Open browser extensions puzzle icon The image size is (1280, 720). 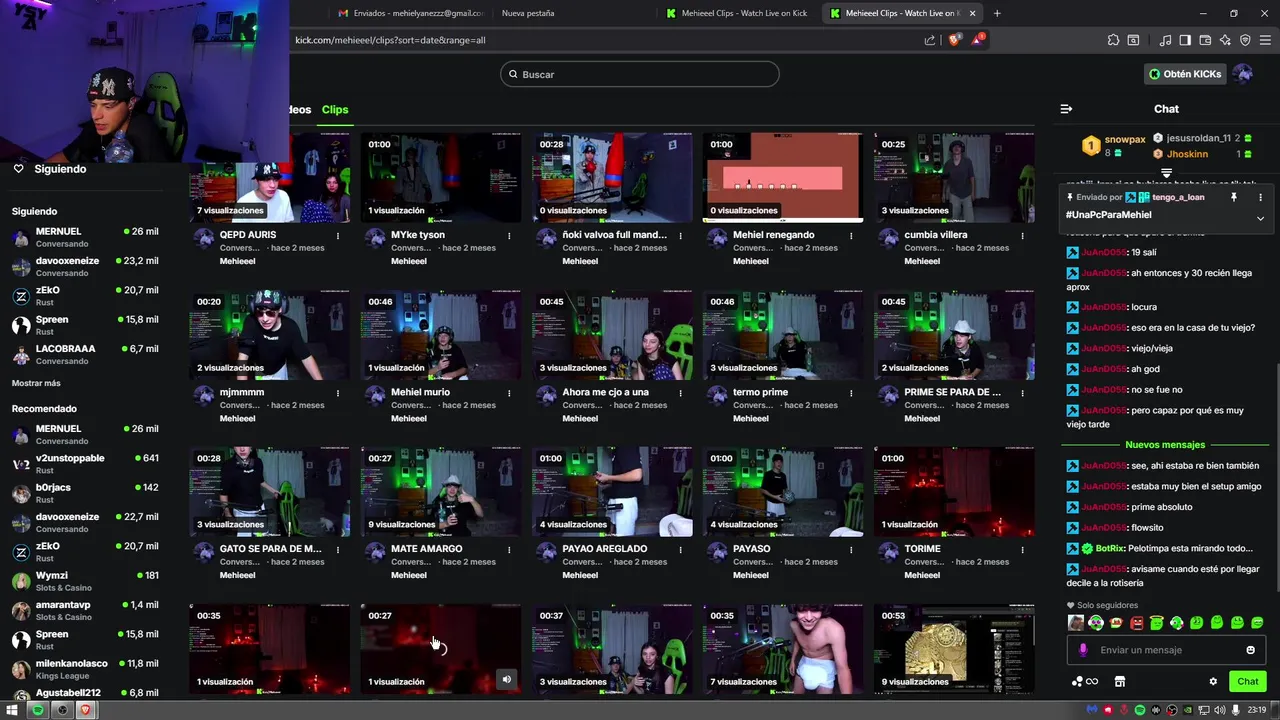point(1113,40)
